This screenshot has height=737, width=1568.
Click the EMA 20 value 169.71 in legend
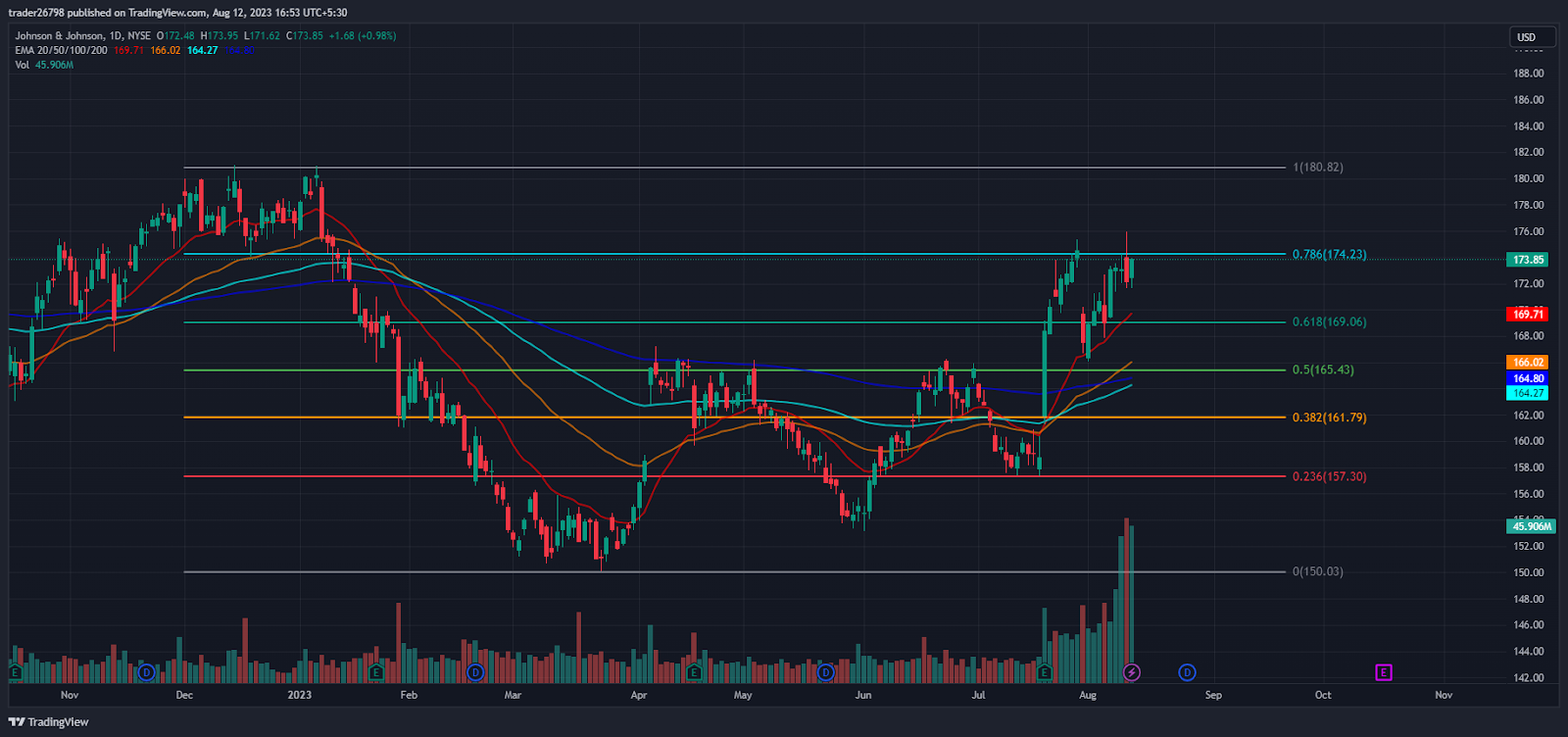(x=129, y=50)
